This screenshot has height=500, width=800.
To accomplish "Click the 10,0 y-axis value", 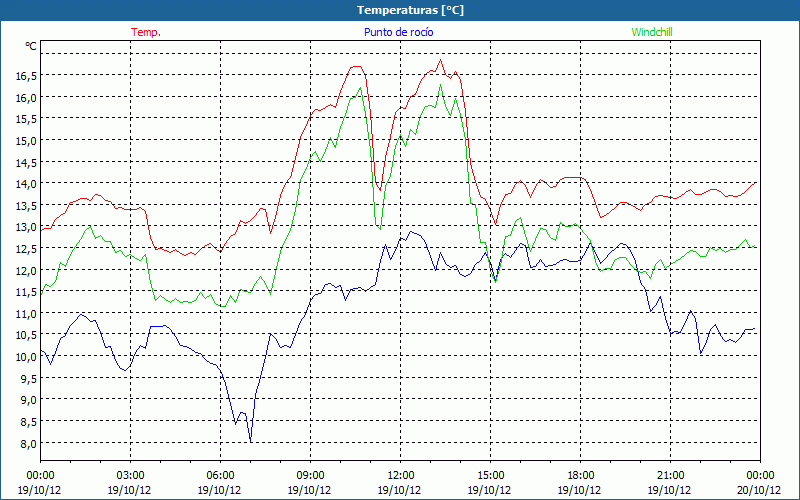I will pos(26,357).
